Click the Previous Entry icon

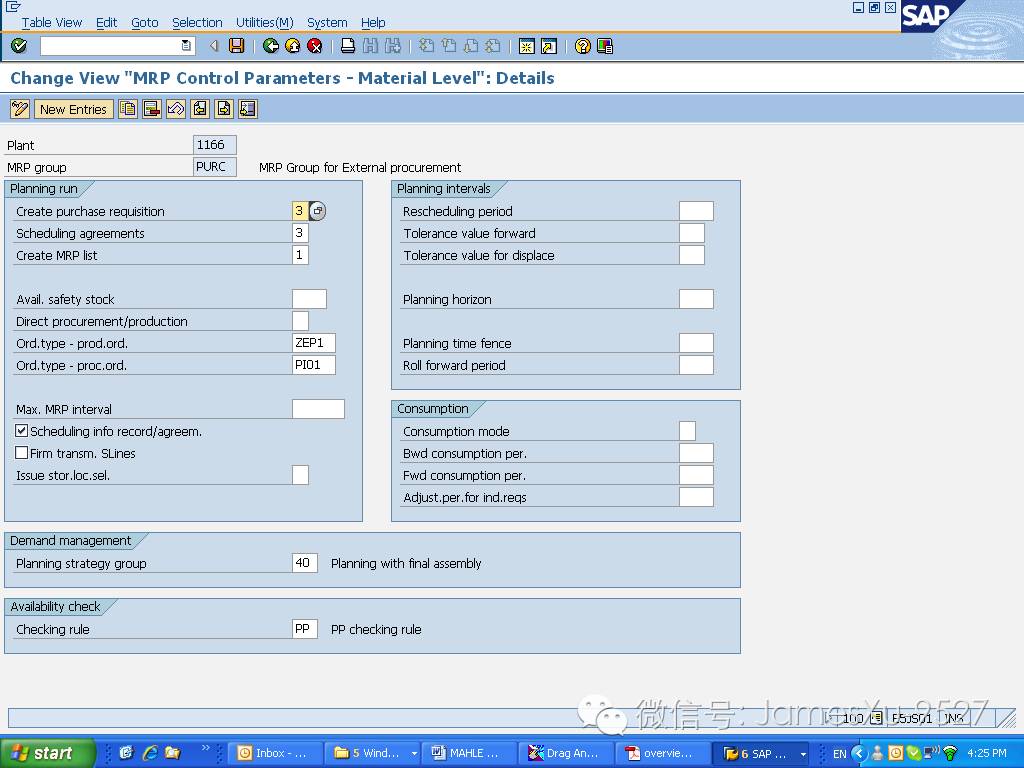point(200,109)
